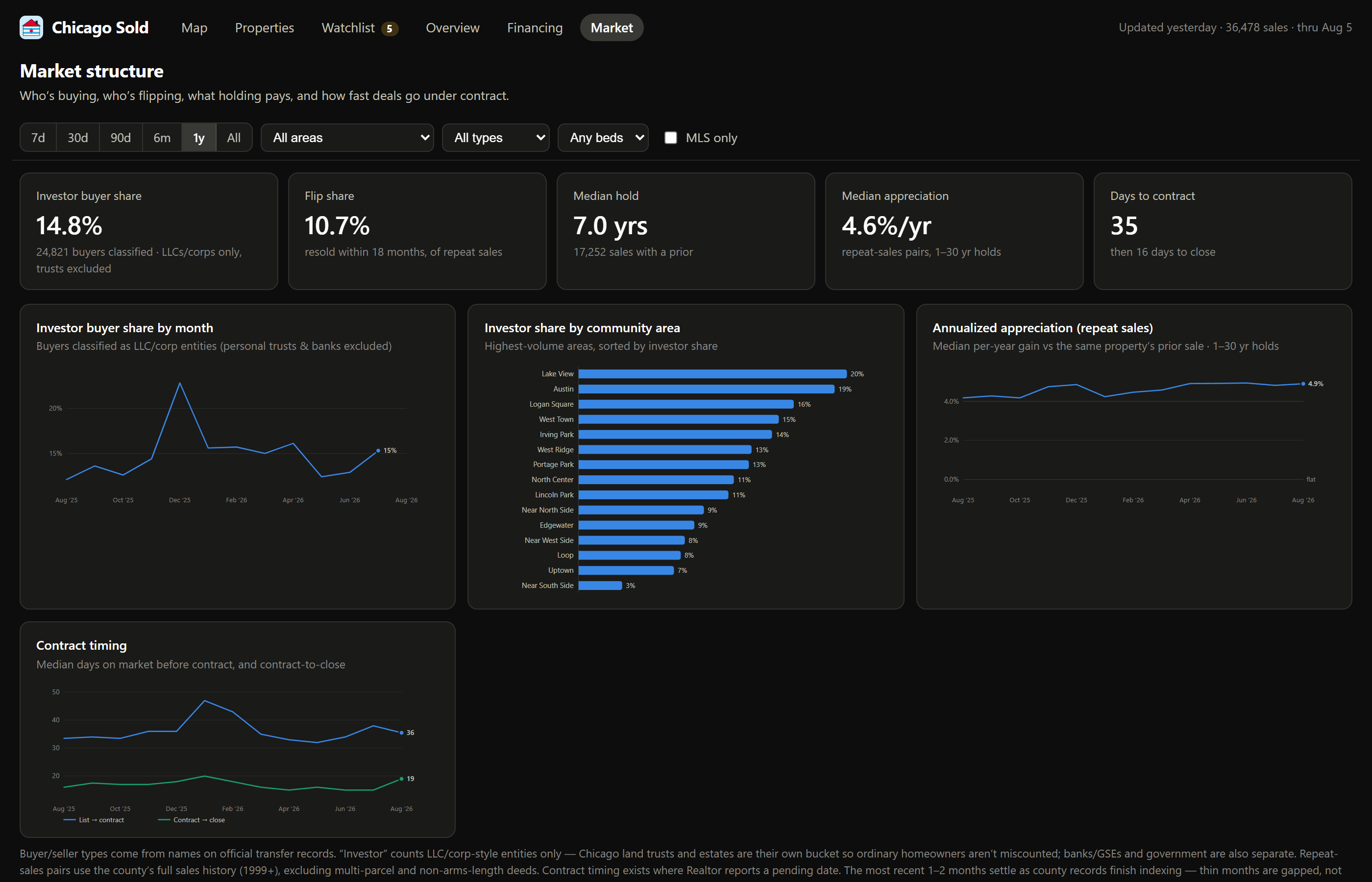Open the All areas dropdown

pos(347,138)
